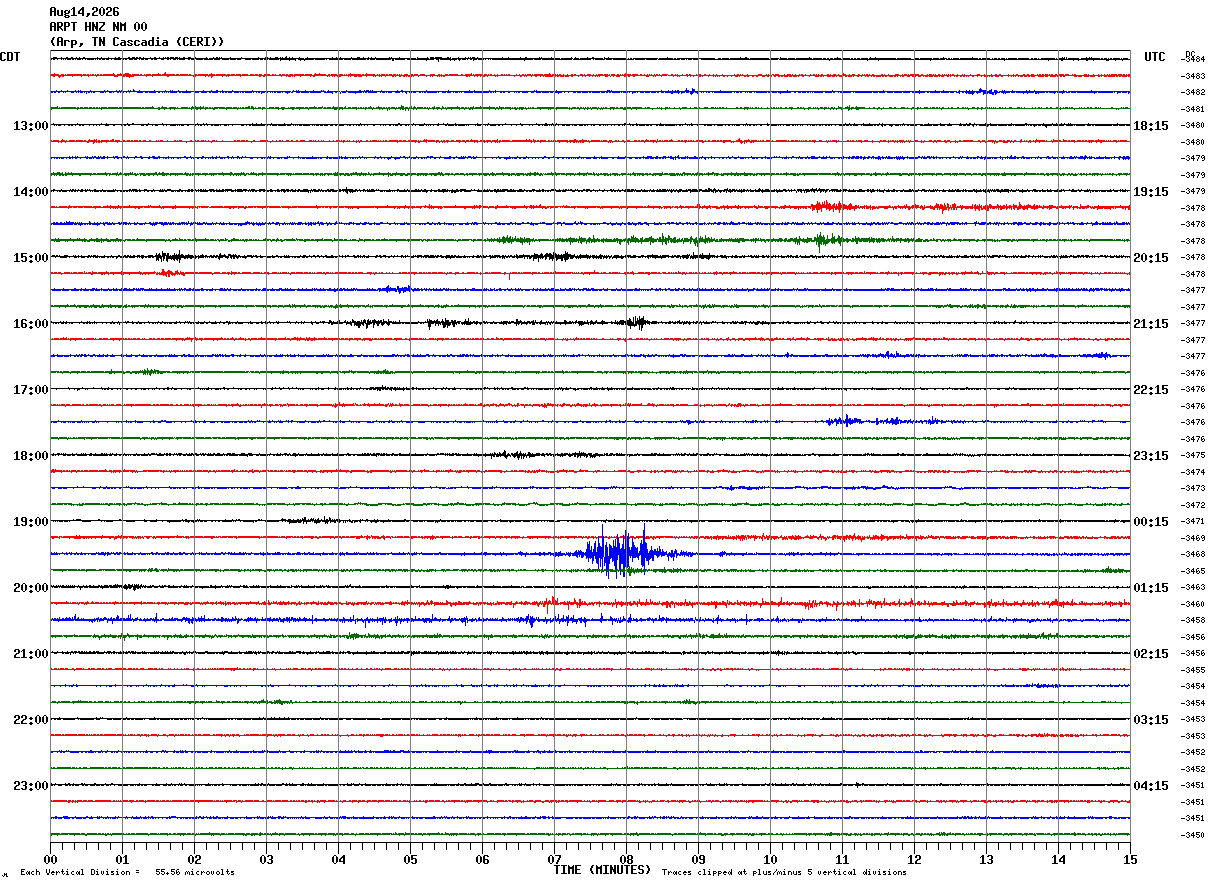This screenshot has width=1210, height=886.
Task: Click the 18:15 UTC time label
Action: pos(1151,126)
